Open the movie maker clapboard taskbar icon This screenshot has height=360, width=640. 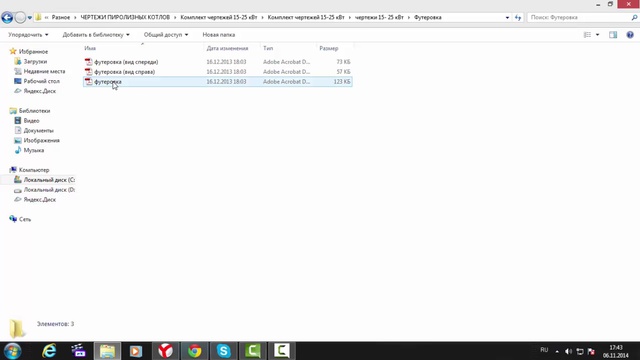pyautogui.click(x=78, y=351)
